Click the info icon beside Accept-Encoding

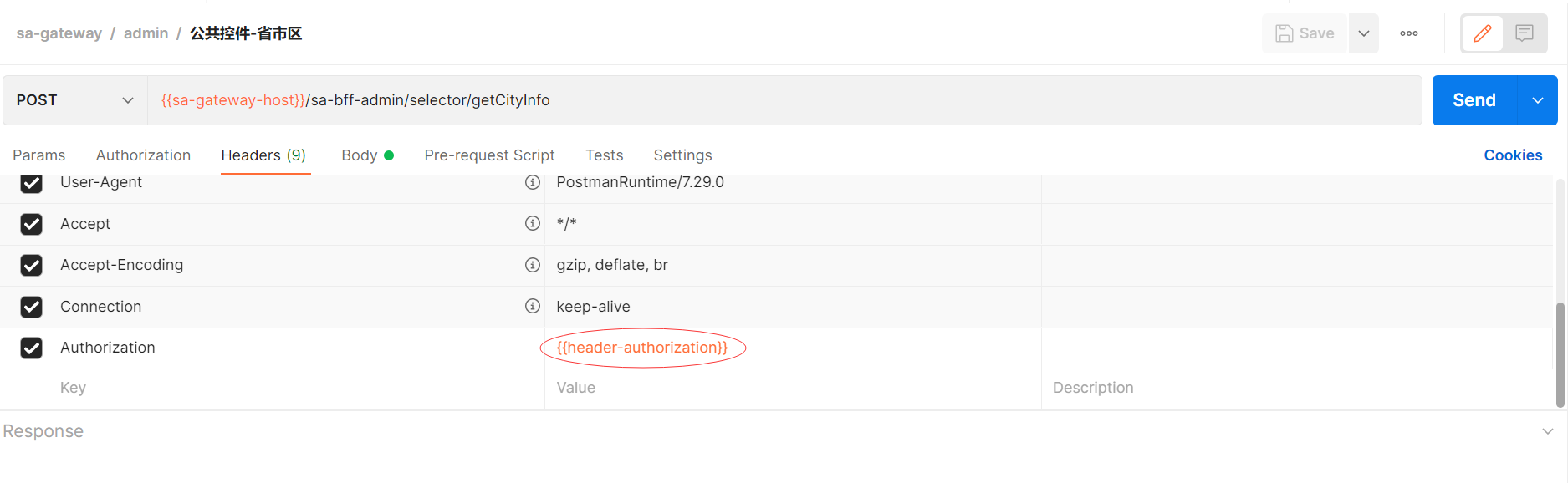coord(533,265)
